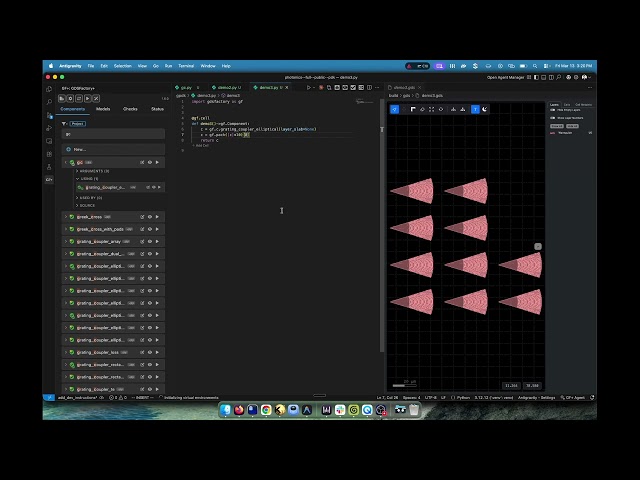Open the demo3.gds editor tab
Screen dimensions: 640x480
click(x=404, y=87)
